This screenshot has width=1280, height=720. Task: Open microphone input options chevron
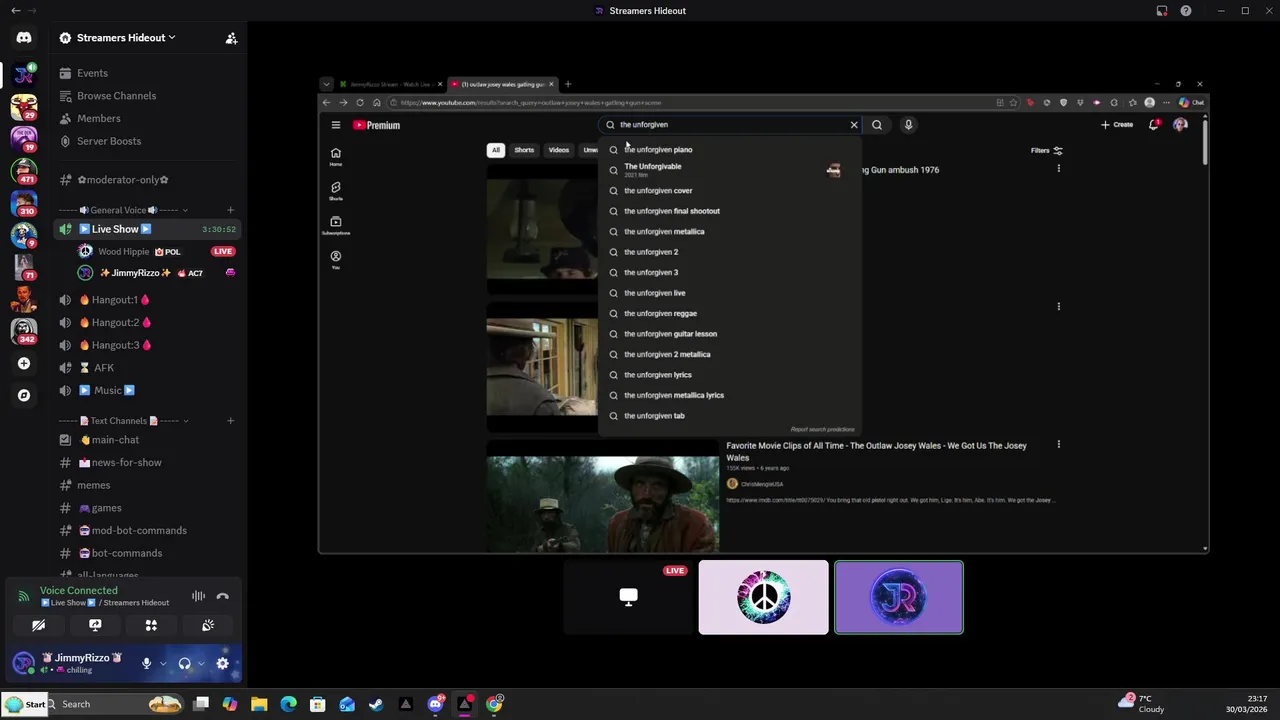pos(163,663)
